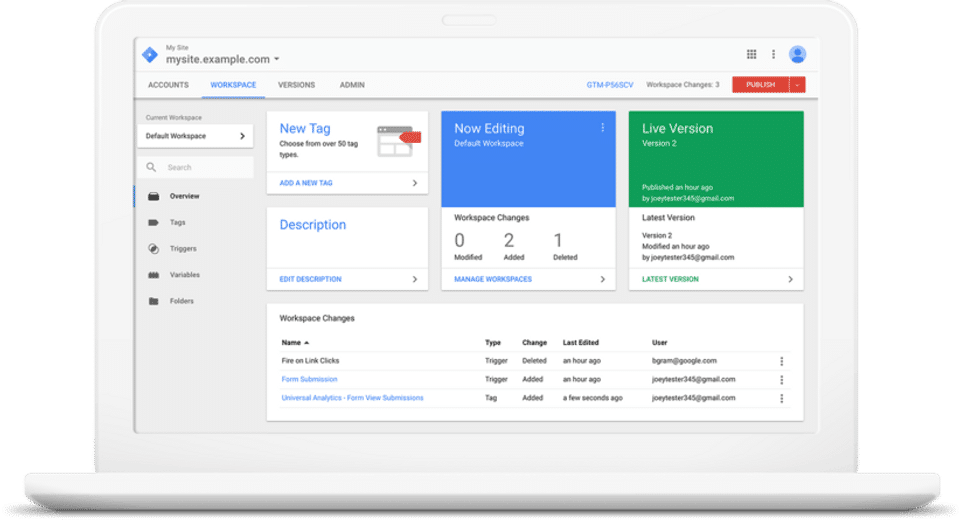Click the Edit Description chevron
Image resolution: width=960 pixels, height=520 pixels.
[414, 279]
